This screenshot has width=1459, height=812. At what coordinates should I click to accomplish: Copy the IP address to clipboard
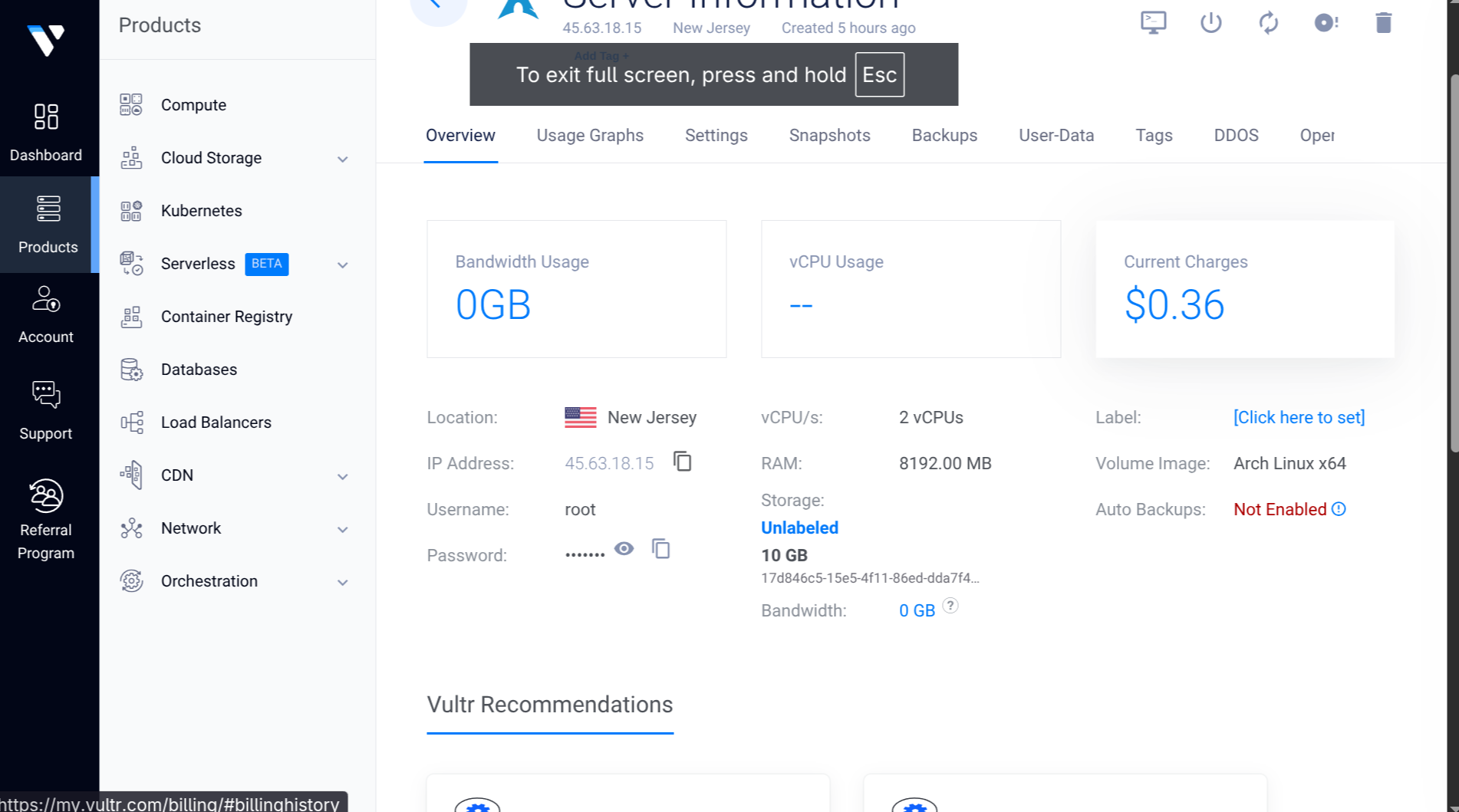click(683, 462)
